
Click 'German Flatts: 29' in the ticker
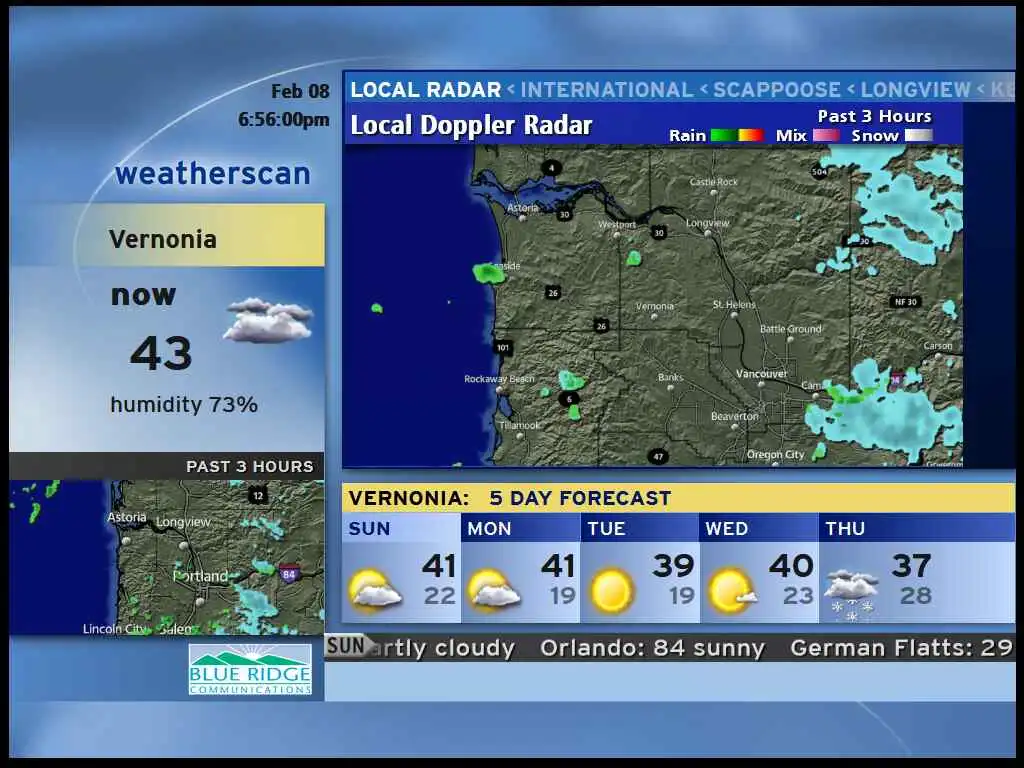902,648
